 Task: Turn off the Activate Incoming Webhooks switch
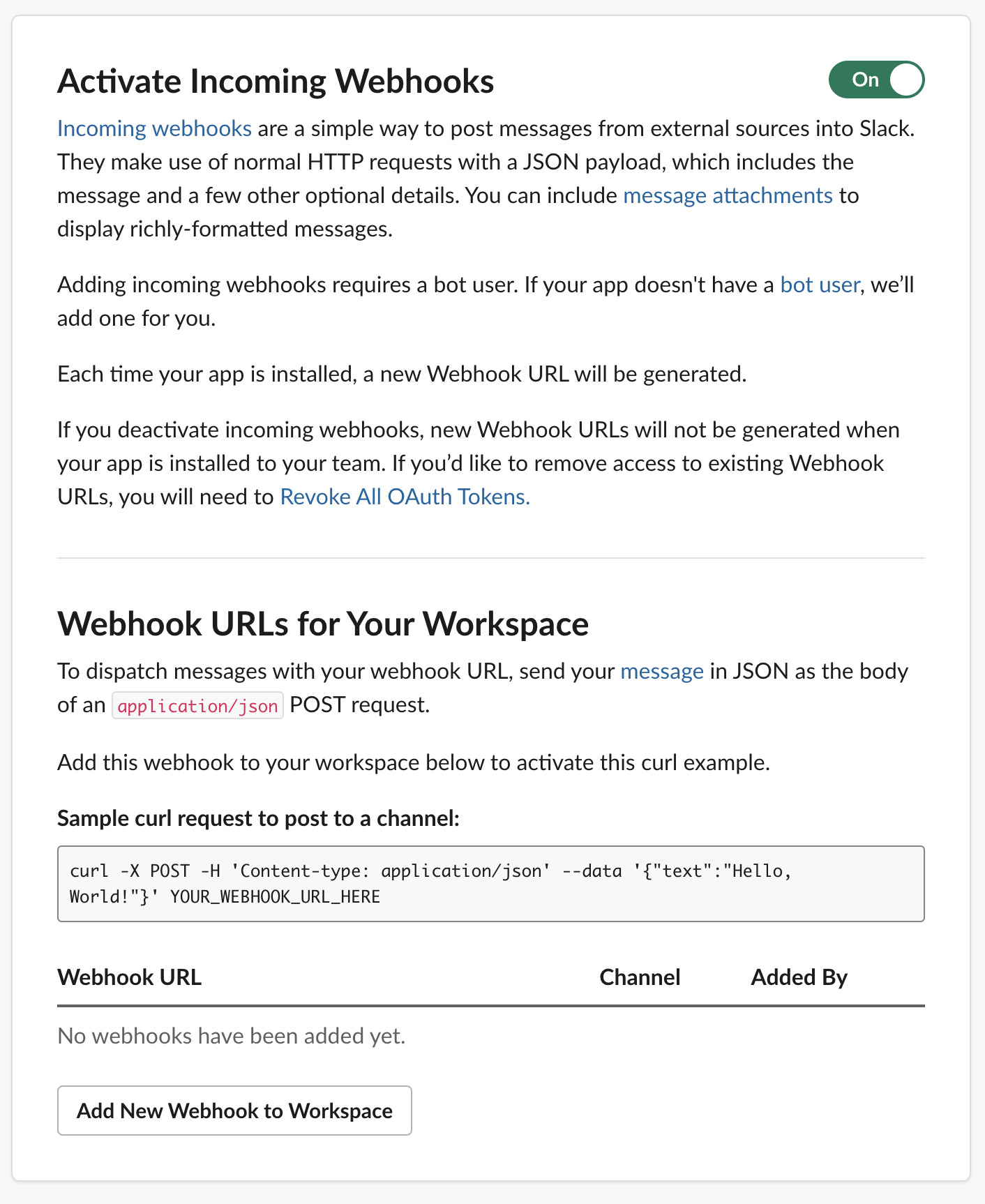[876, 80]
